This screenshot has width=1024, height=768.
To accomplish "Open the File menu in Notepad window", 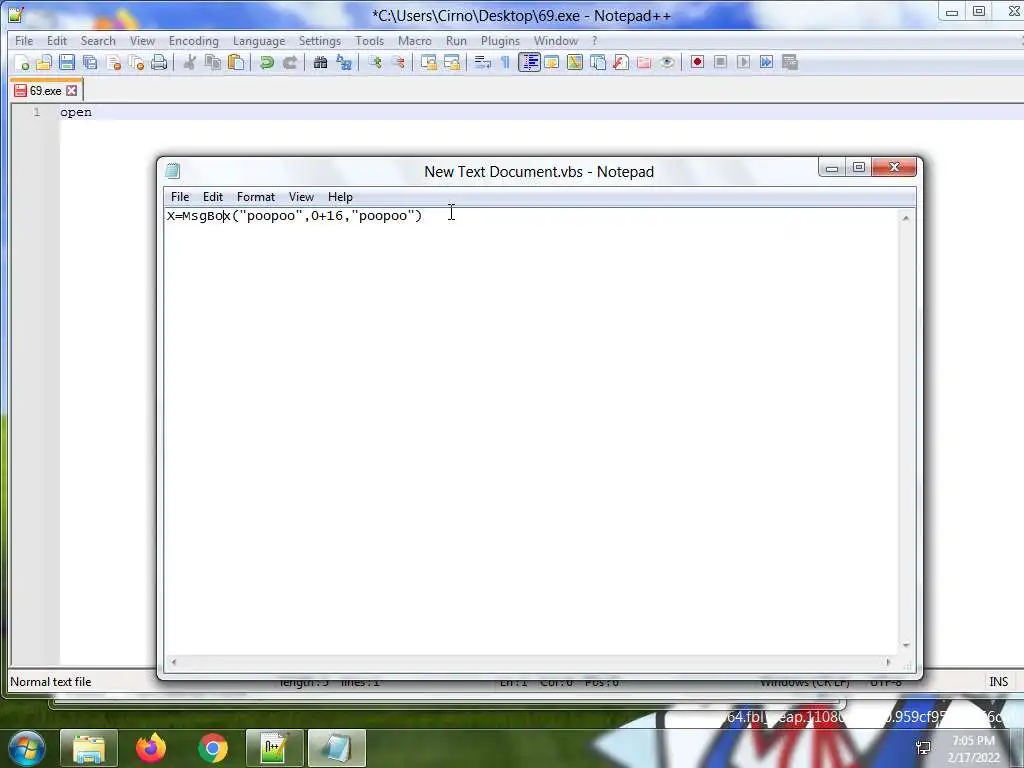I will point(180,197).
